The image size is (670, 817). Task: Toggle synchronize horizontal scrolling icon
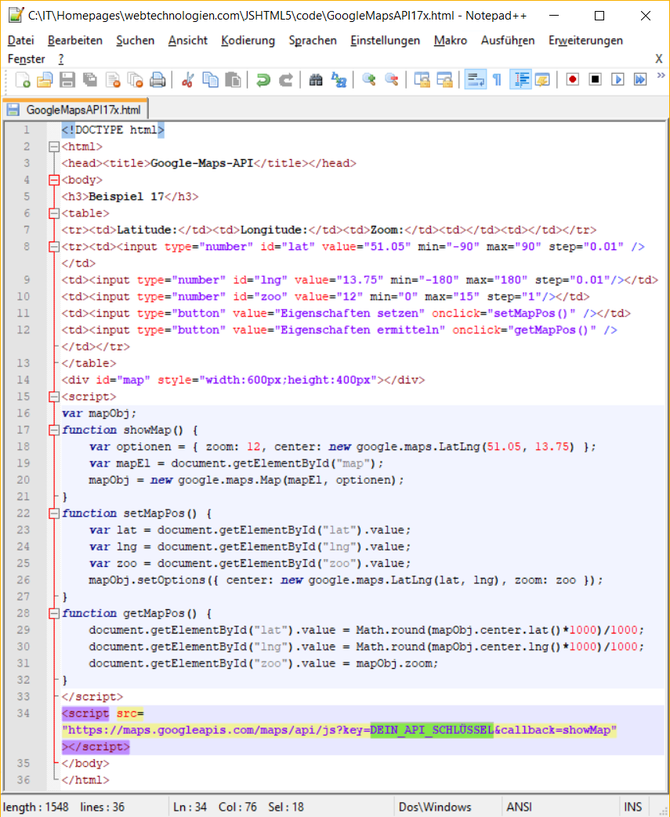click(444, 80)
